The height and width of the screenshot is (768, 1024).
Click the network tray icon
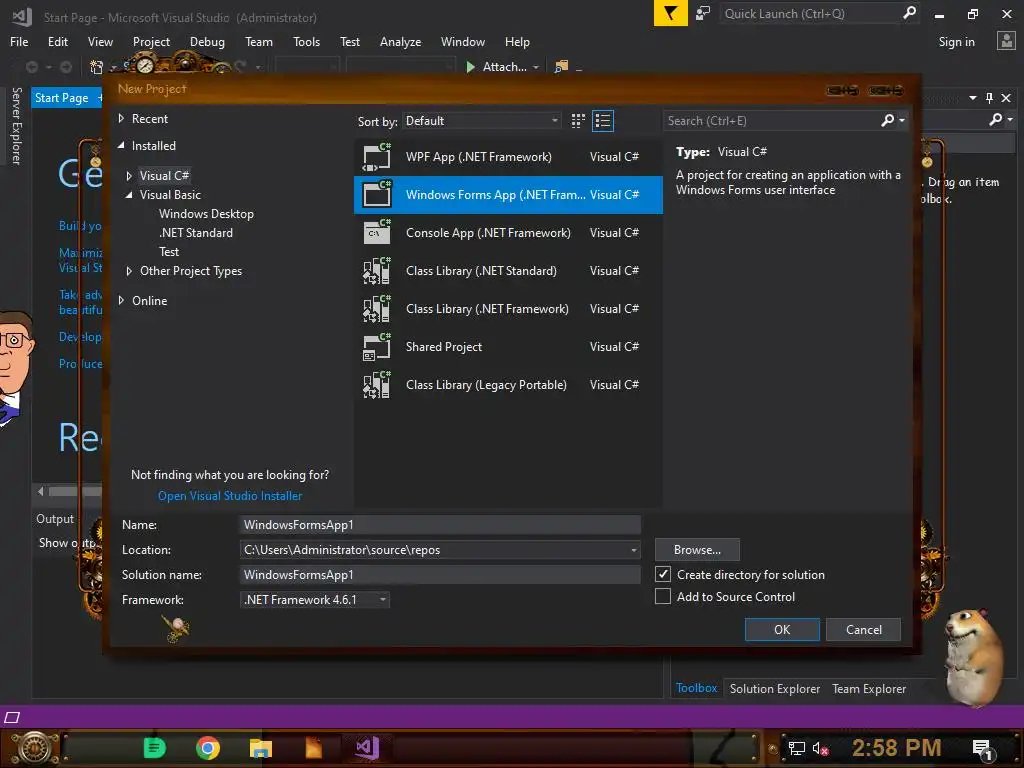(796, 748)
